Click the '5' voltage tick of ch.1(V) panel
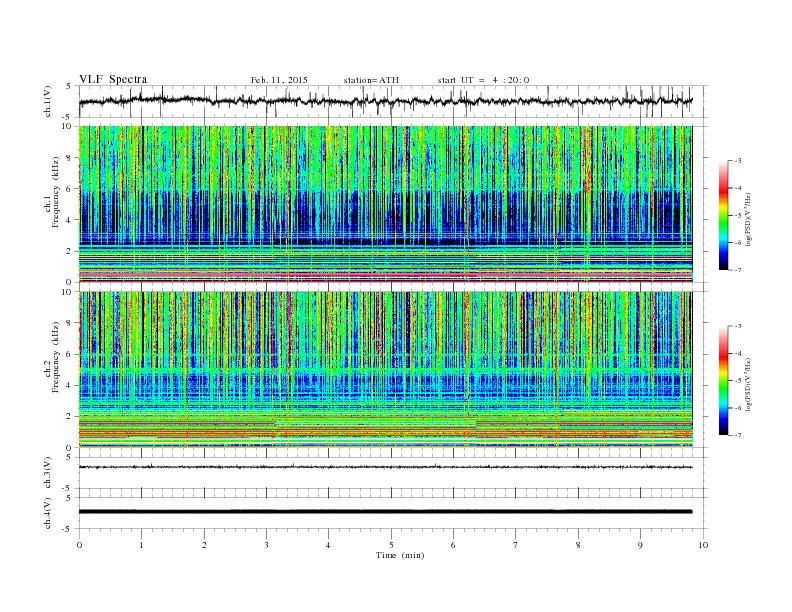The width and height of the screenshot is (792, 612). coord(69,86)
